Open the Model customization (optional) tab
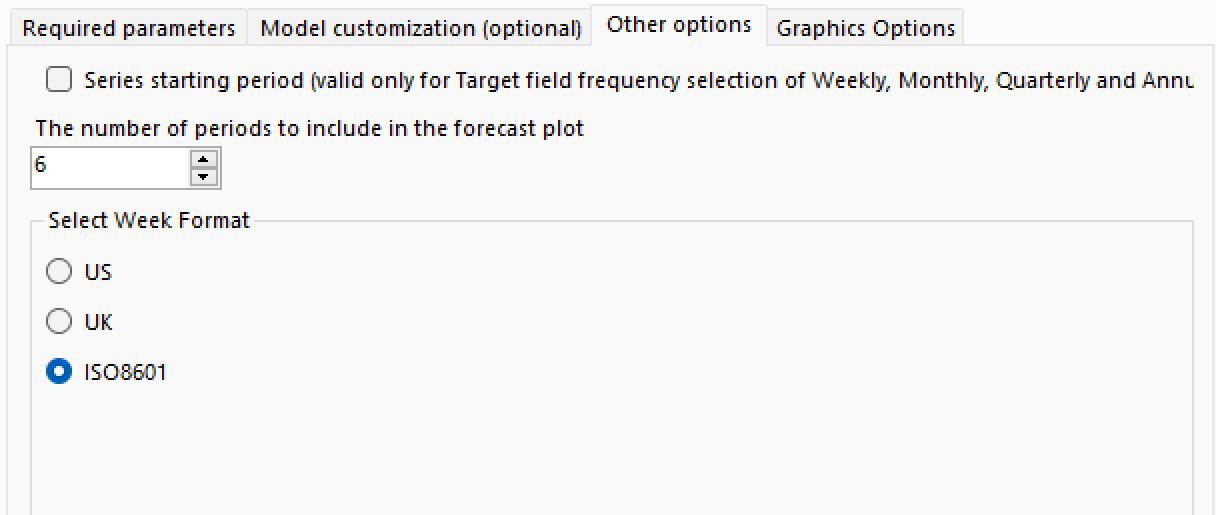The image size is (1216, 515). tap(420, 28)
